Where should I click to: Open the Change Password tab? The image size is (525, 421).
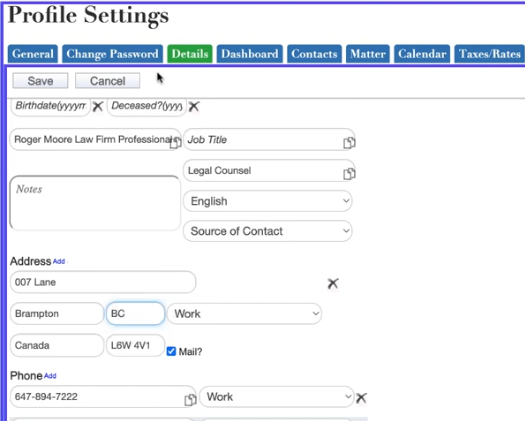point(112,54)
